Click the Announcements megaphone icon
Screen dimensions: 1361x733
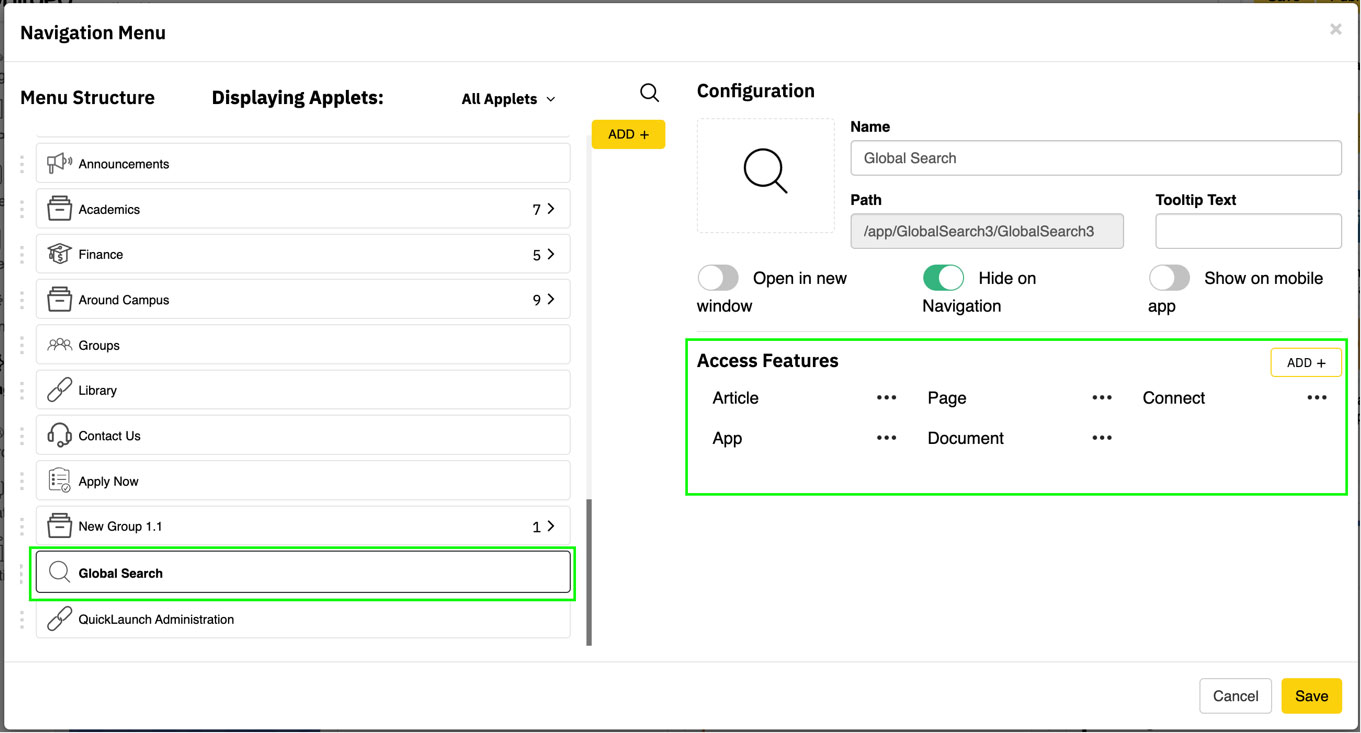coord(59,162)
